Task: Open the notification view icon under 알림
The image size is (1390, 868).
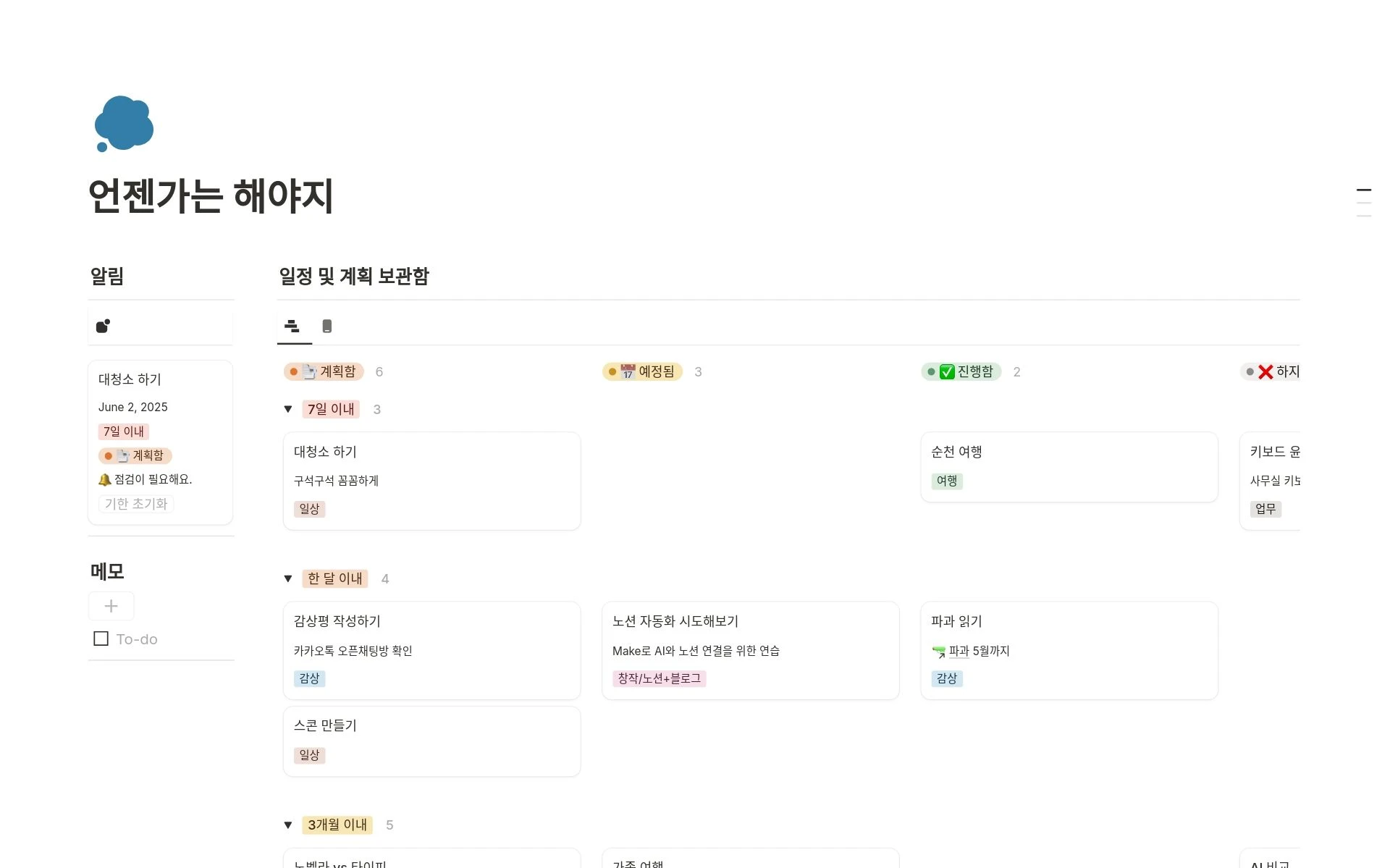Action: point(104,326)
